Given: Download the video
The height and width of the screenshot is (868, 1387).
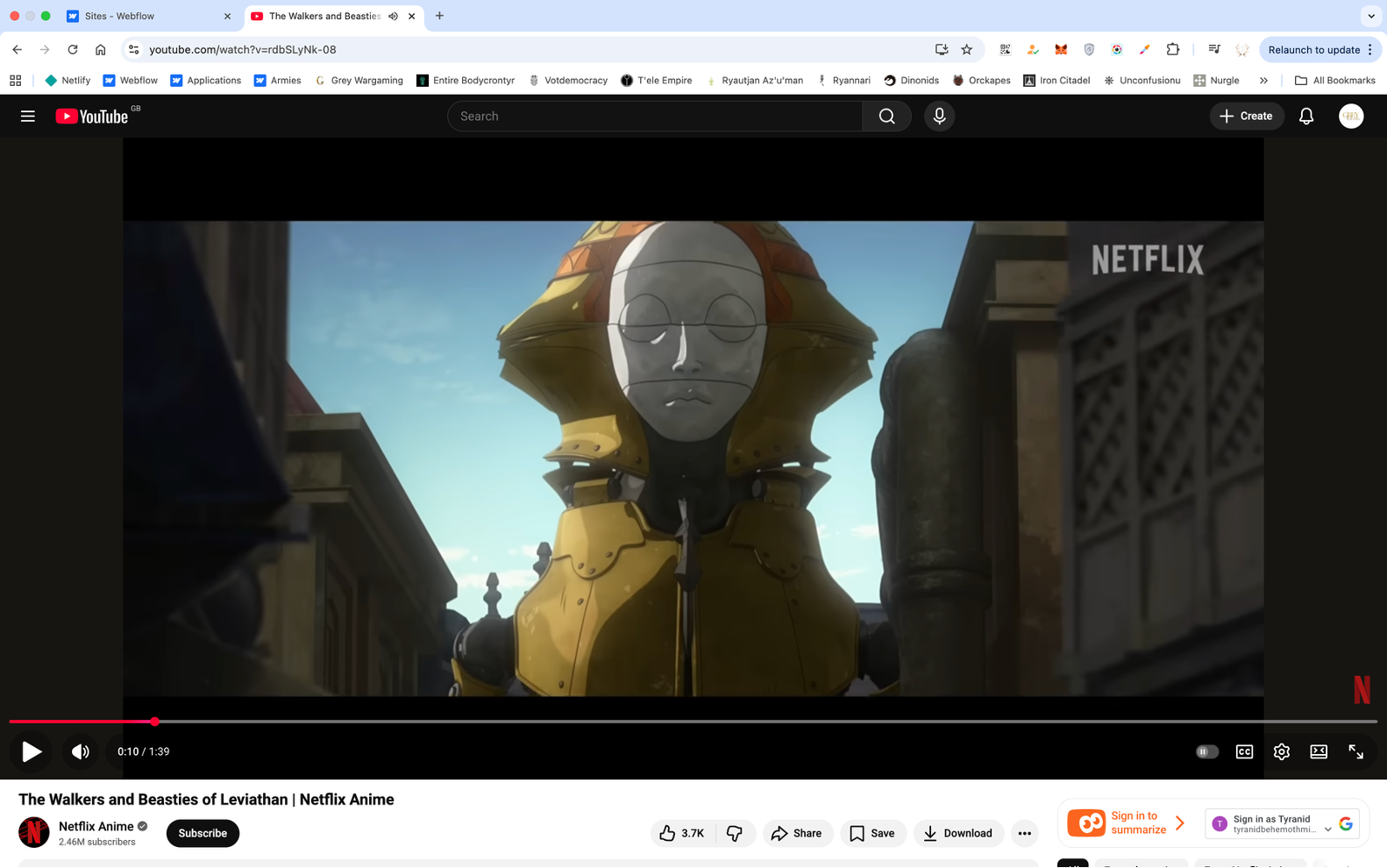Looking at the screenshot, I should pos(957,833).
